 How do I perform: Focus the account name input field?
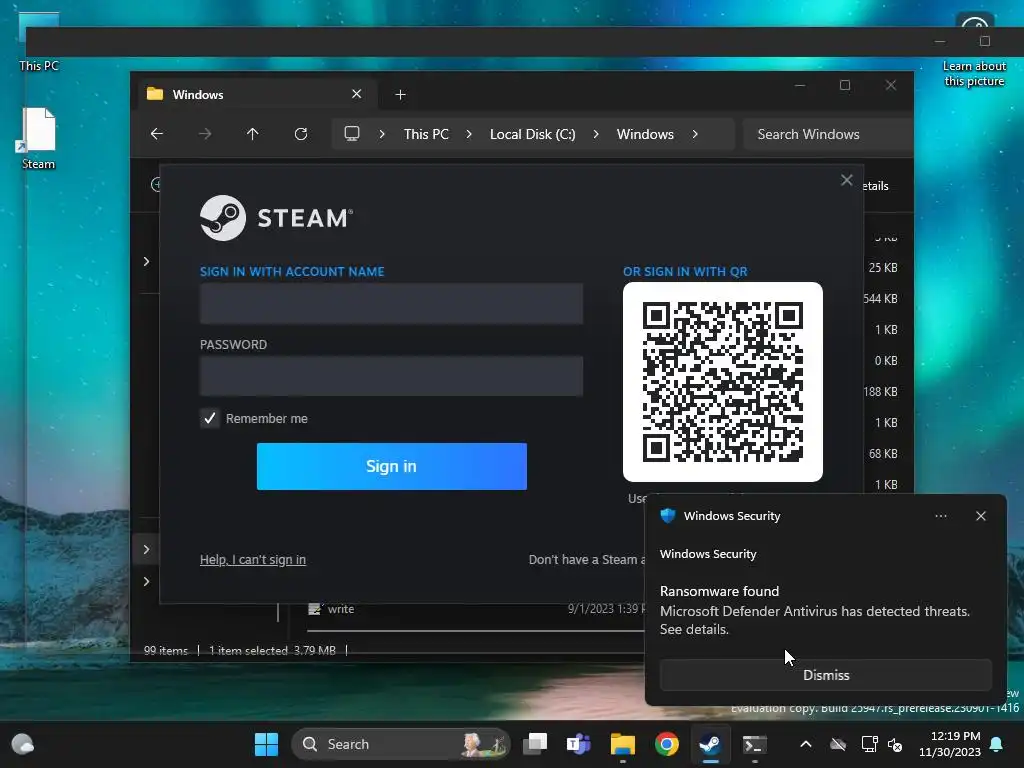(391, 304)
